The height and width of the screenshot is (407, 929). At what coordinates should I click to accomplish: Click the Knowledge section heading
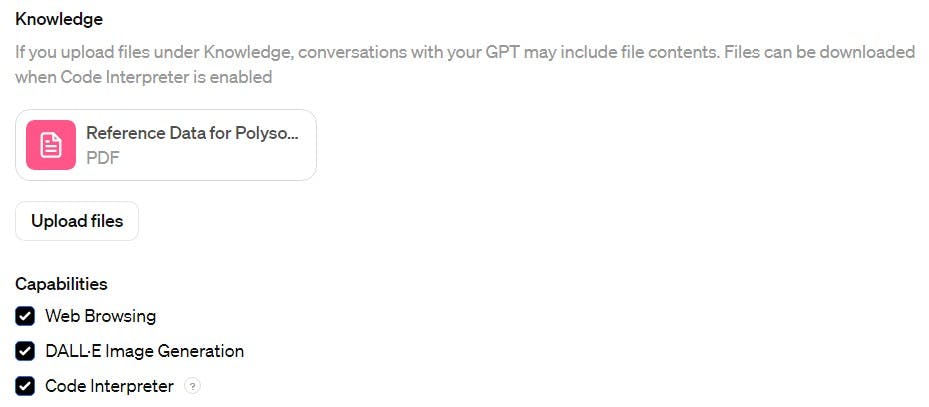pyautogui.click(x=59, y=19)
